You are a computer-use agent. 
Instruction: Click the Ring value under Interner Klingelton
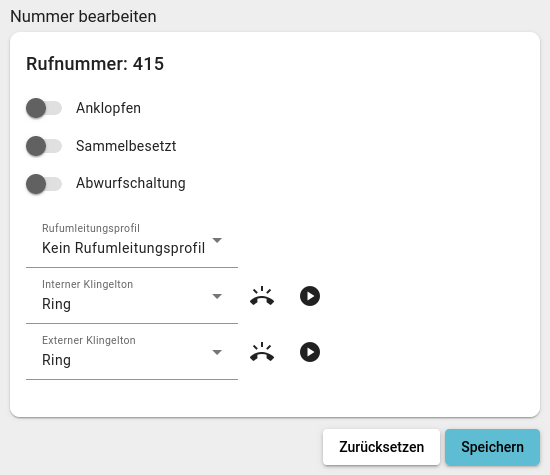coord(56,304)
